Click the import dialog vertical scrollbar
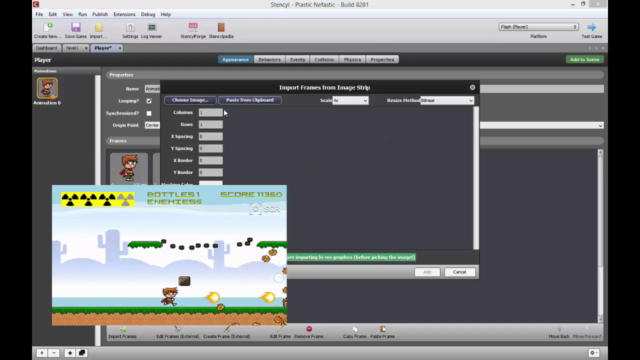Viewport: 640px width, 360px height. 476,178
